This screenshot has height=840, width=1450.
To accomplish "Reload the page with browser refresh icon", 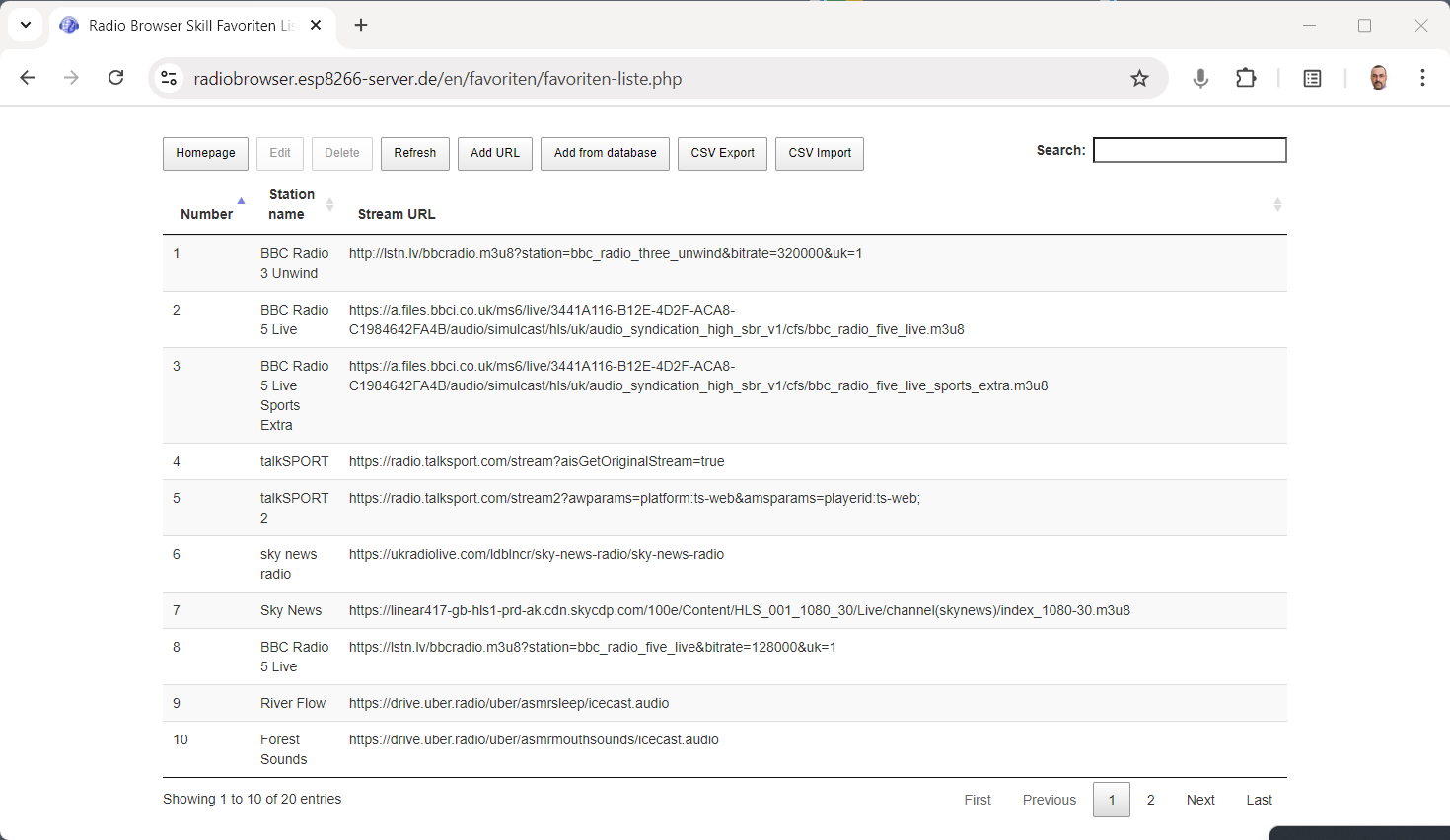I will [115, 78].
